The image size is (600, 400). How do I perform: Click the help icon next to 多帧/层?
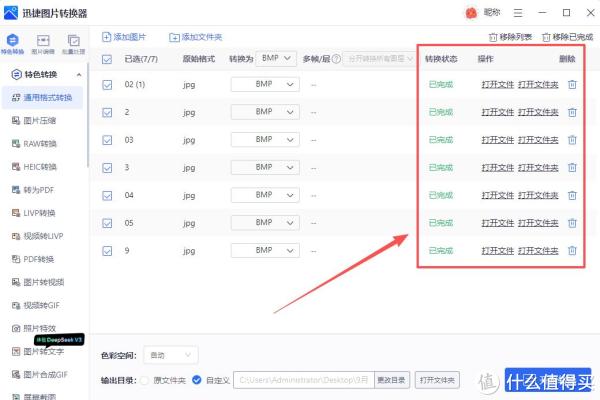(338, 59)
